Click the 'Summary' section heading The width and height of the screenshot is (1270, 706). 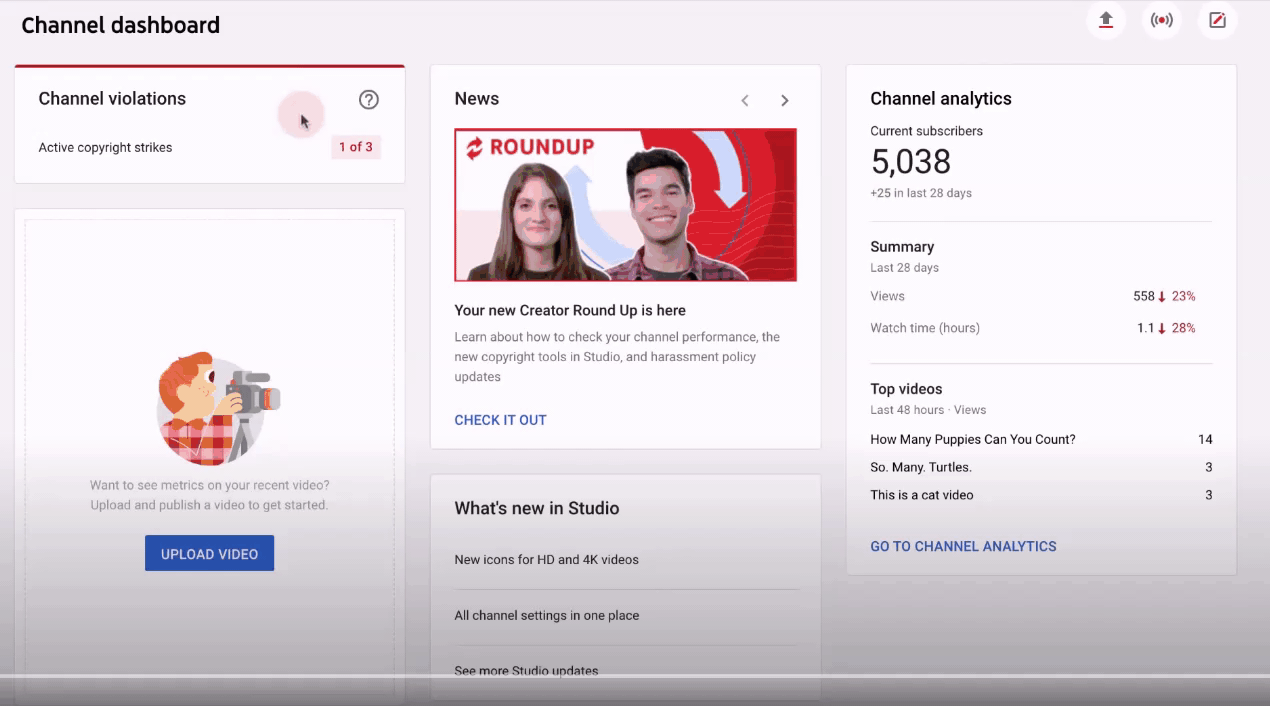(902, 247)
